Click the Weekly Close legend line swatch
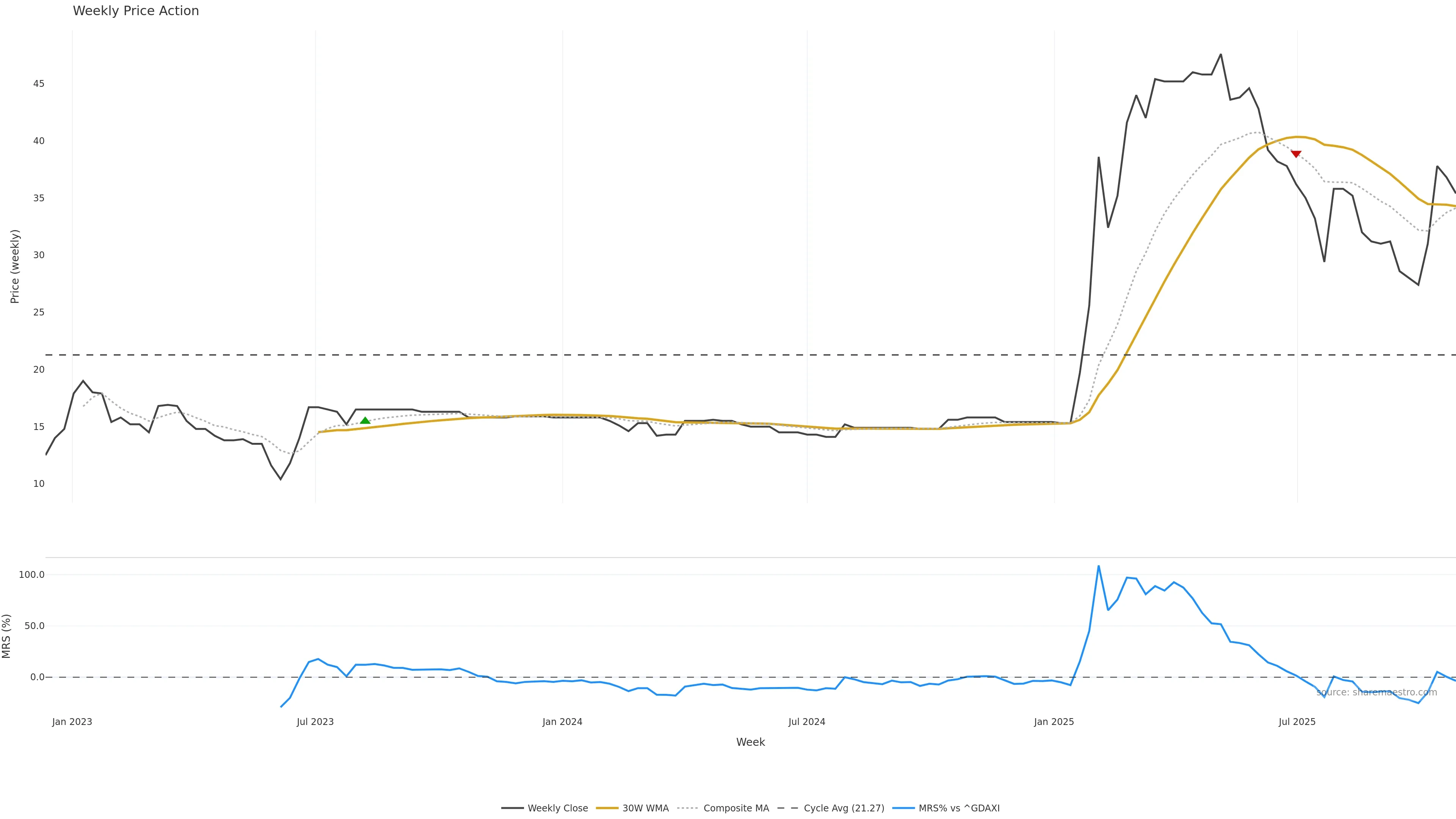The width and height of the screenshot is (1456, 819). coord(512,808)
